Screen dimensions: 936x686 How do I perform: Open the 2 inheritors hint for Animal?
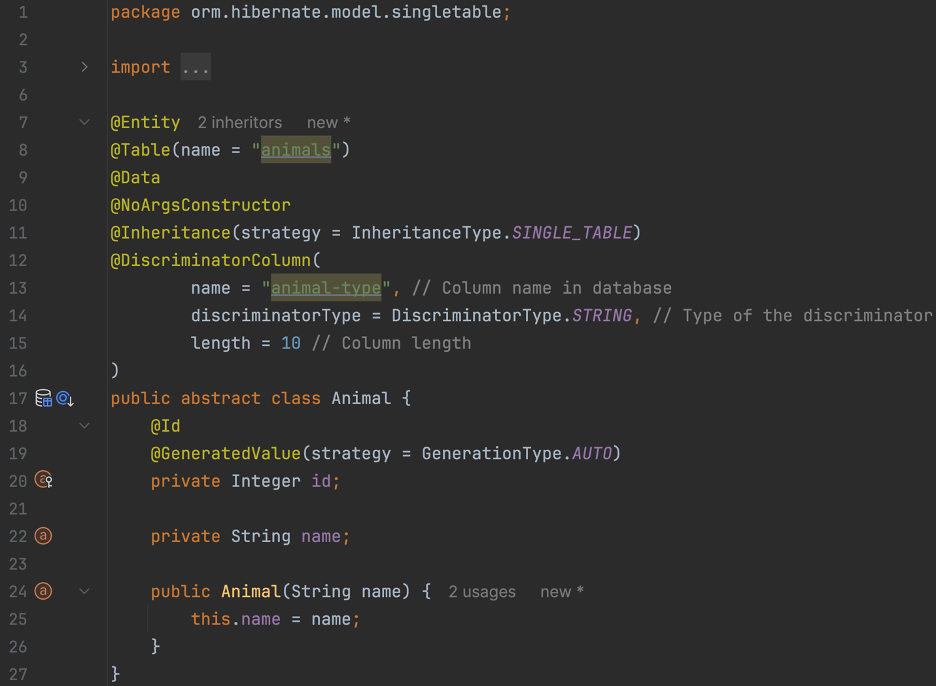(240, 122)
